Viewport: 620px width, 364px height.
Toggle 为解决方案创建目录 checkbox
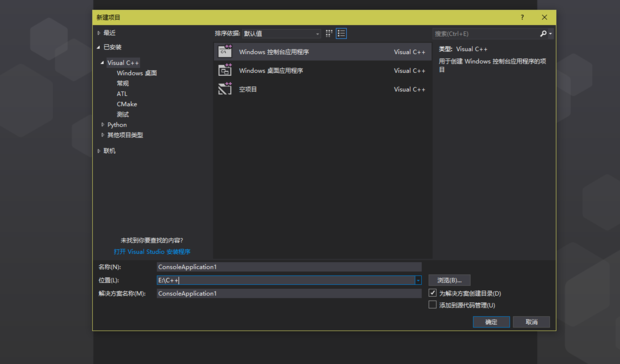point(433,293)
